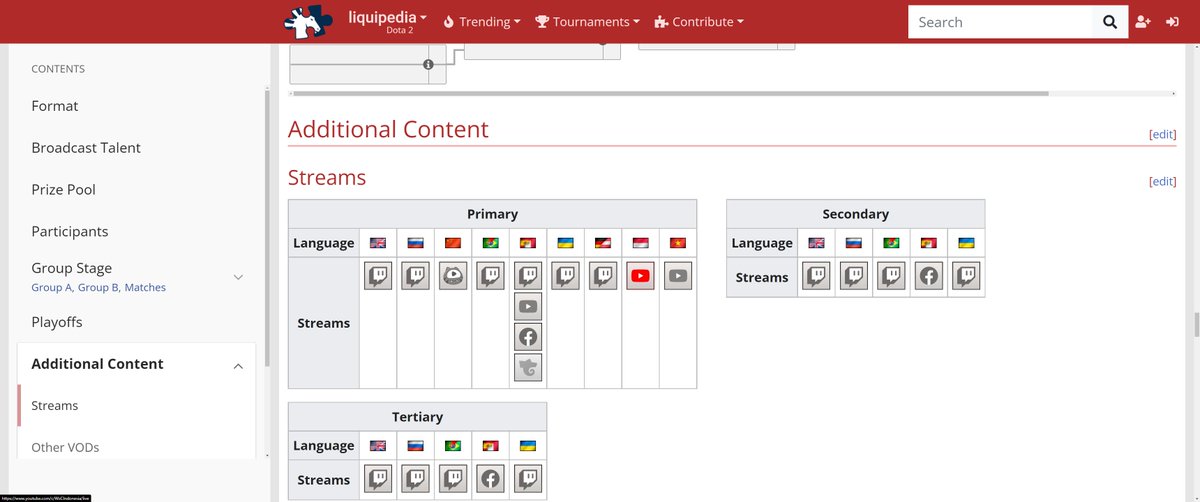Click the Primary table header
The width and height of the screenshot is (1200, 502).
[x=492, y=214]
